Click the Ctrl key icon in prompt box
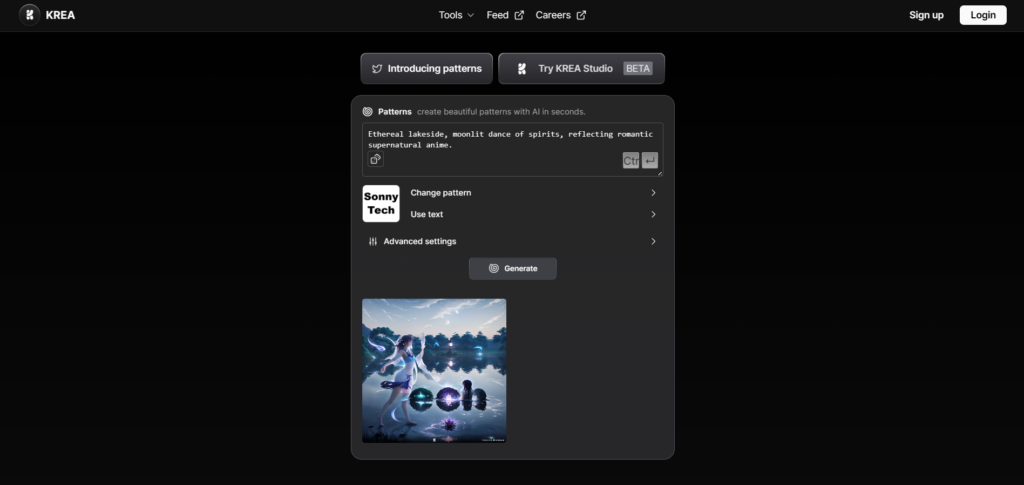The image size is (1024, 485). [631, 161]
